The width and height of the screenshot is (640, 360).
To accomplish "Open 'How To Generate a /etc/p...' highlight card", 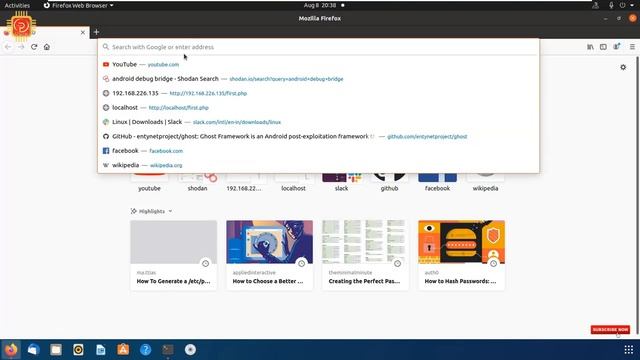I will click(x=173, y=256).
